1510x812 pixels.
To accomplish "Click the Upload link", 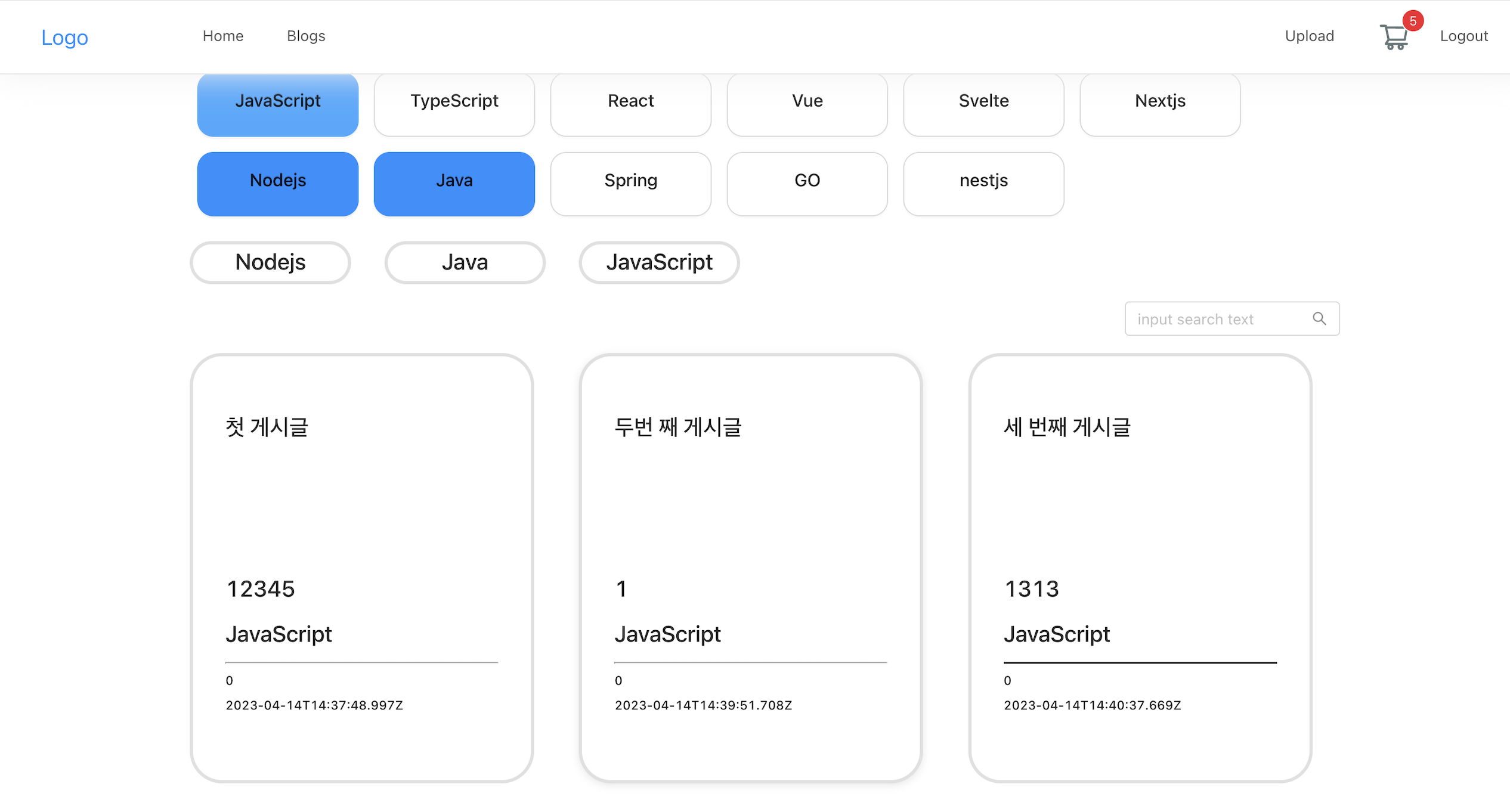I will coord(1309,36).
